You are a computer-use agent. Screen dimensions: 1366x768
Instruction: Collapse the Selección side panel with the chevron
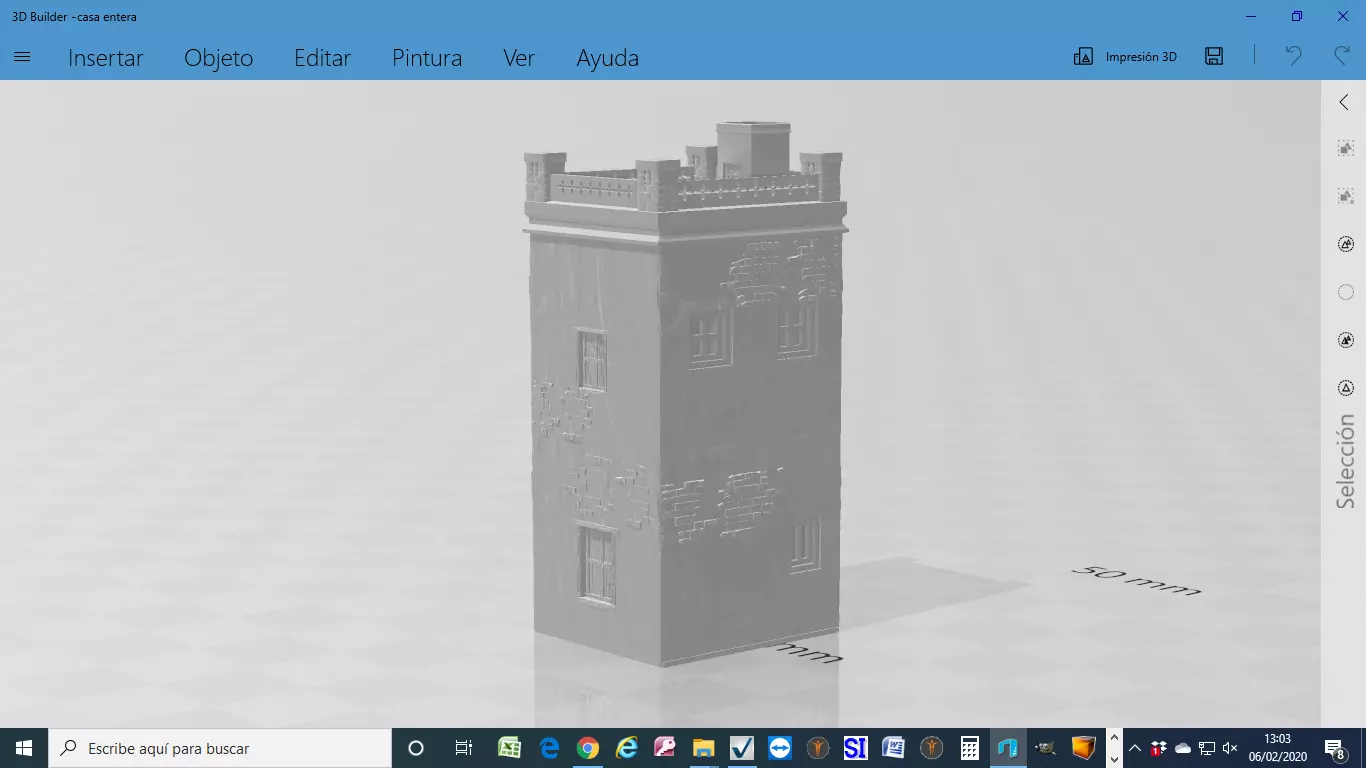(1344, 102)
